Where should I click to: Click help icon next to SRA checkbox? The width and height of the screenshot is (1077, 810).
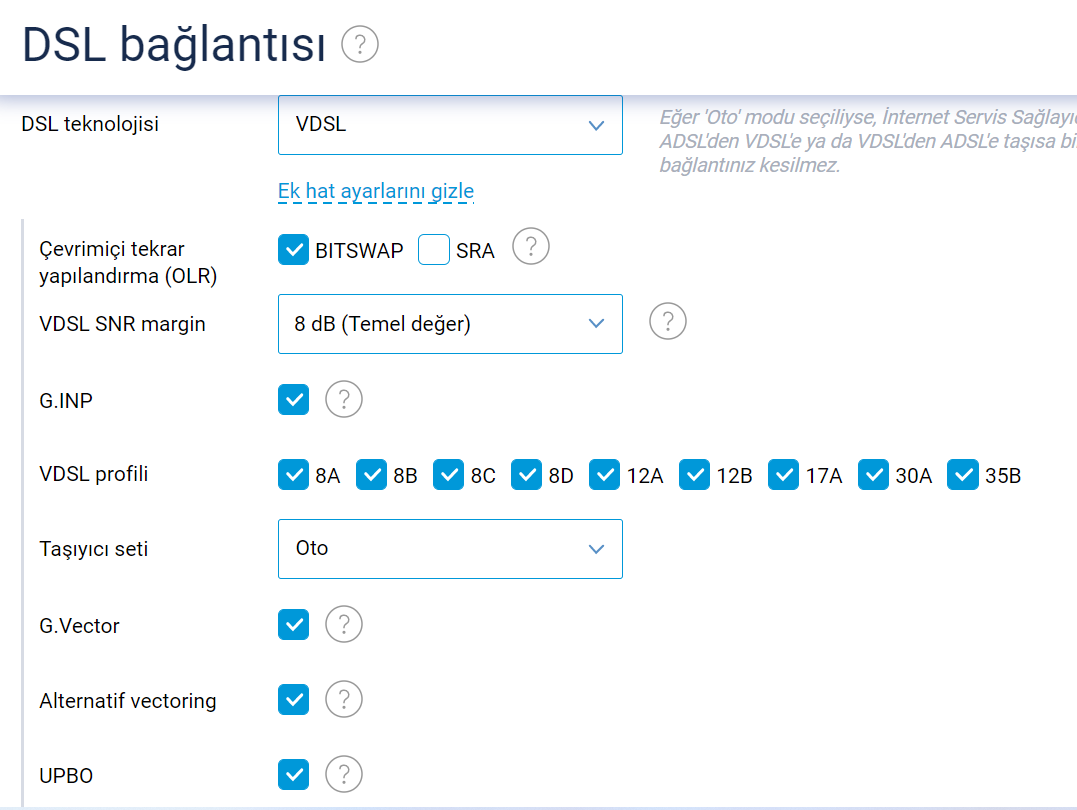coord(531,246)
